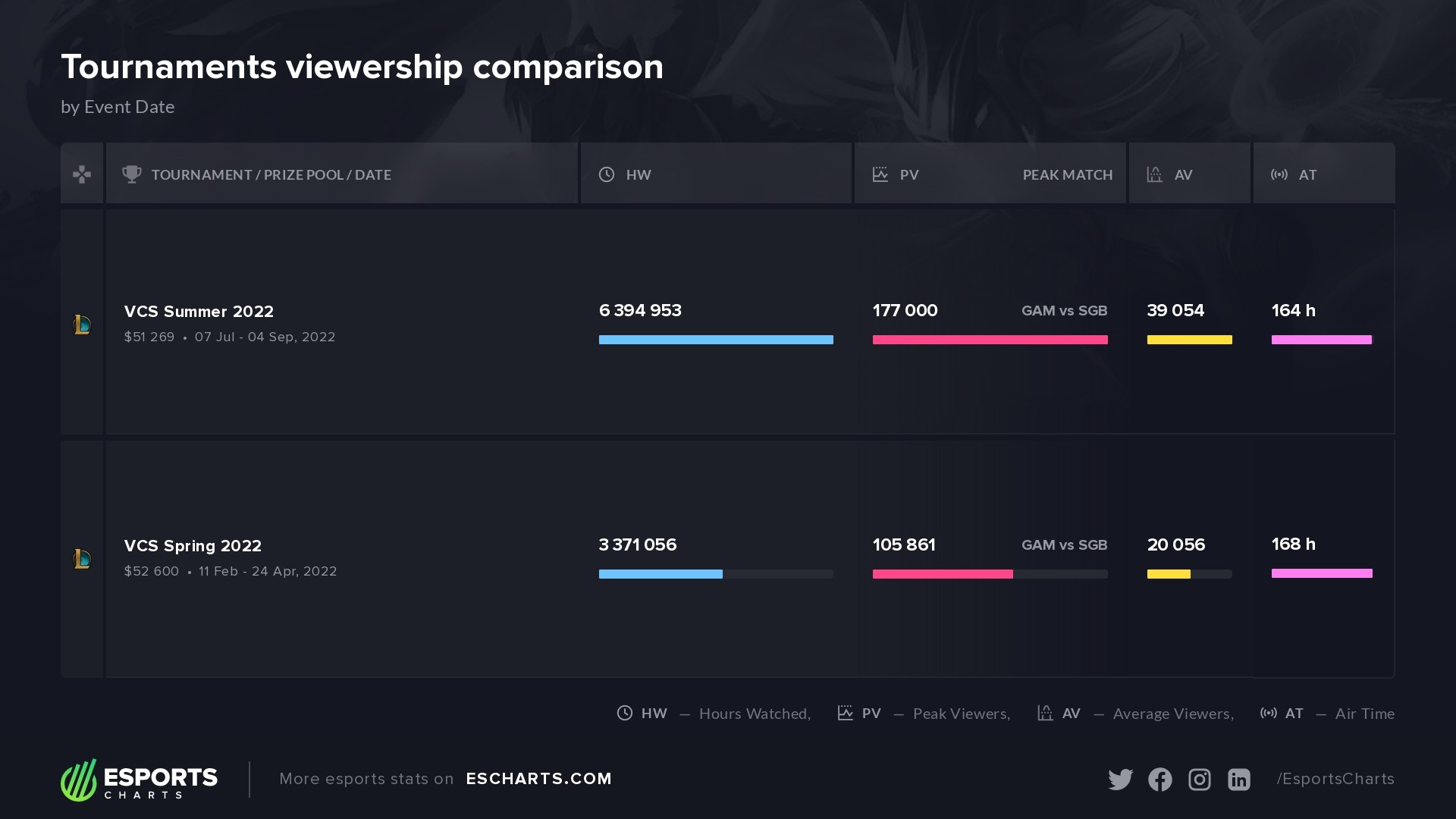Click the /EsportsCharts handle
Viewport: 1456px width, 819px height.
[x=1335, y=779]
